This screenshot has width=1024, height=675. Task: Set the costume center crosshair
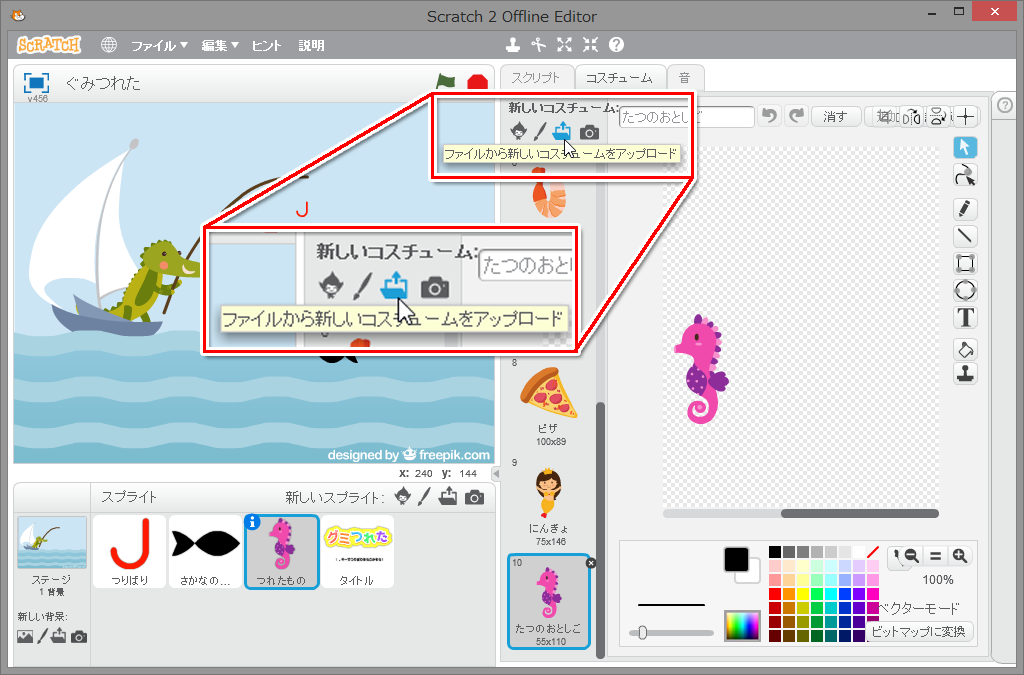(966, 117)
